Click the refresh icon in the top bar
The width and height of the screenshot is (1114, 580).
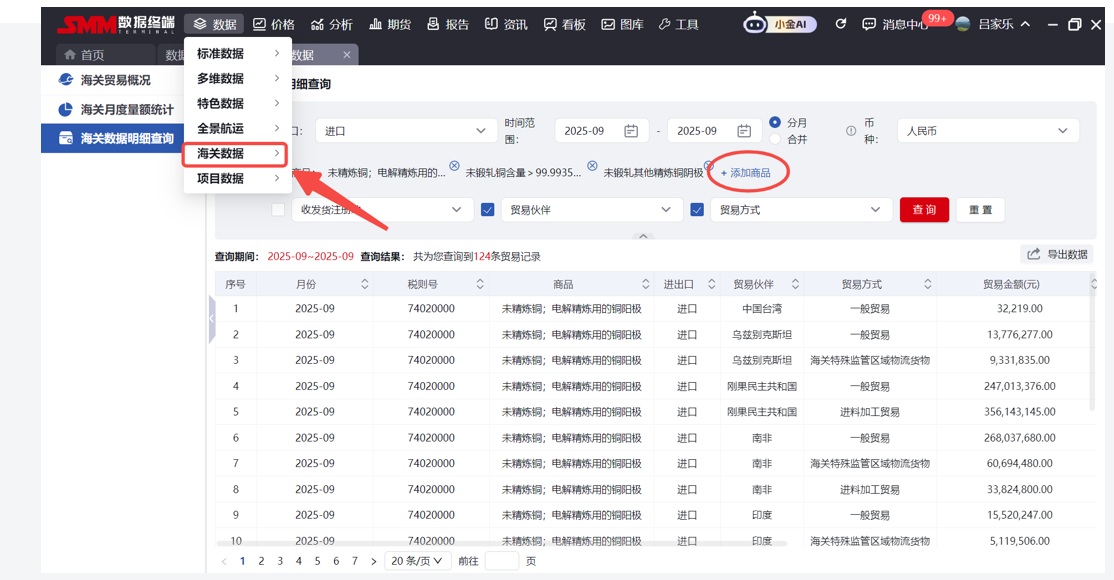(x=841, y=24)
